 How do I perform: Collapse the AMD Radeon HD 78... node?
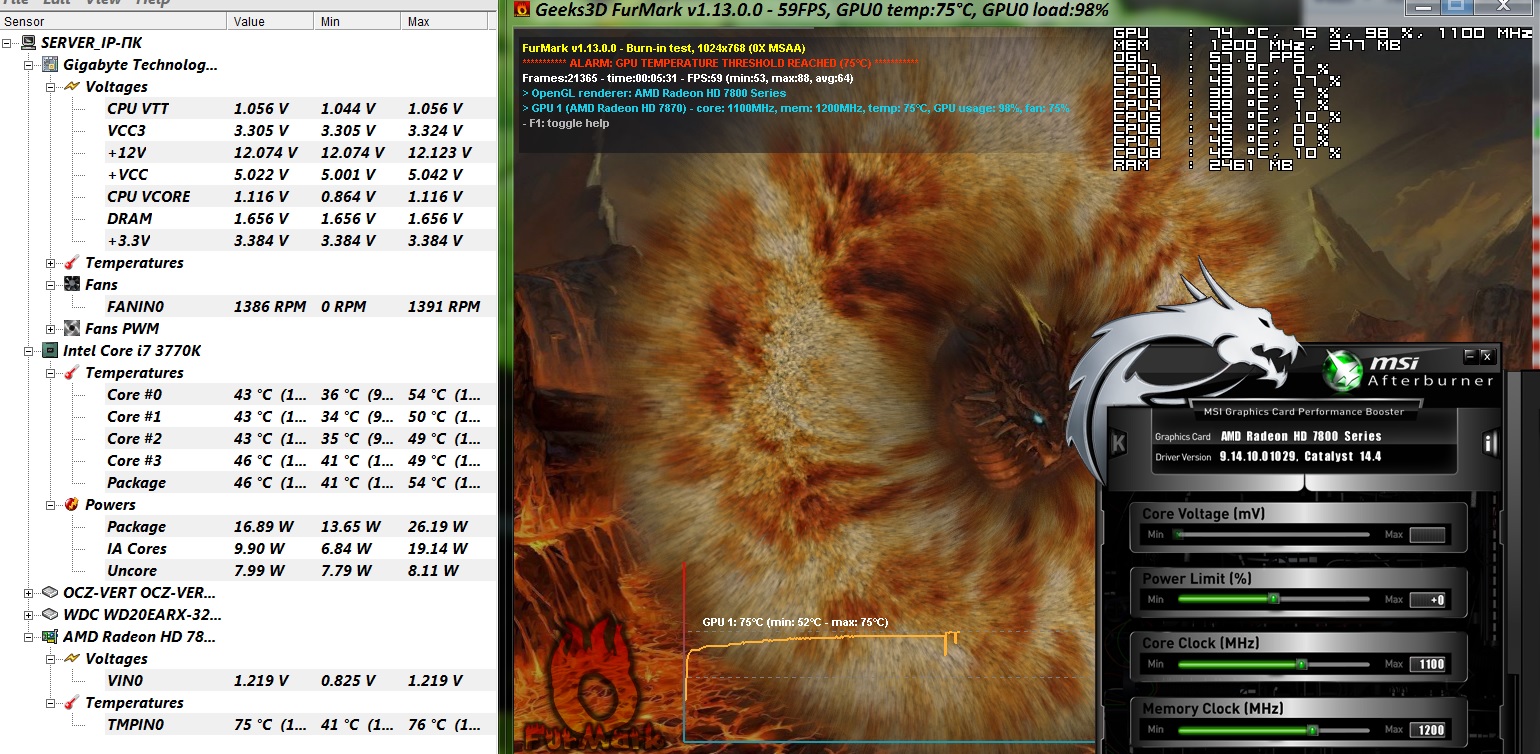(x=29, y=637)
